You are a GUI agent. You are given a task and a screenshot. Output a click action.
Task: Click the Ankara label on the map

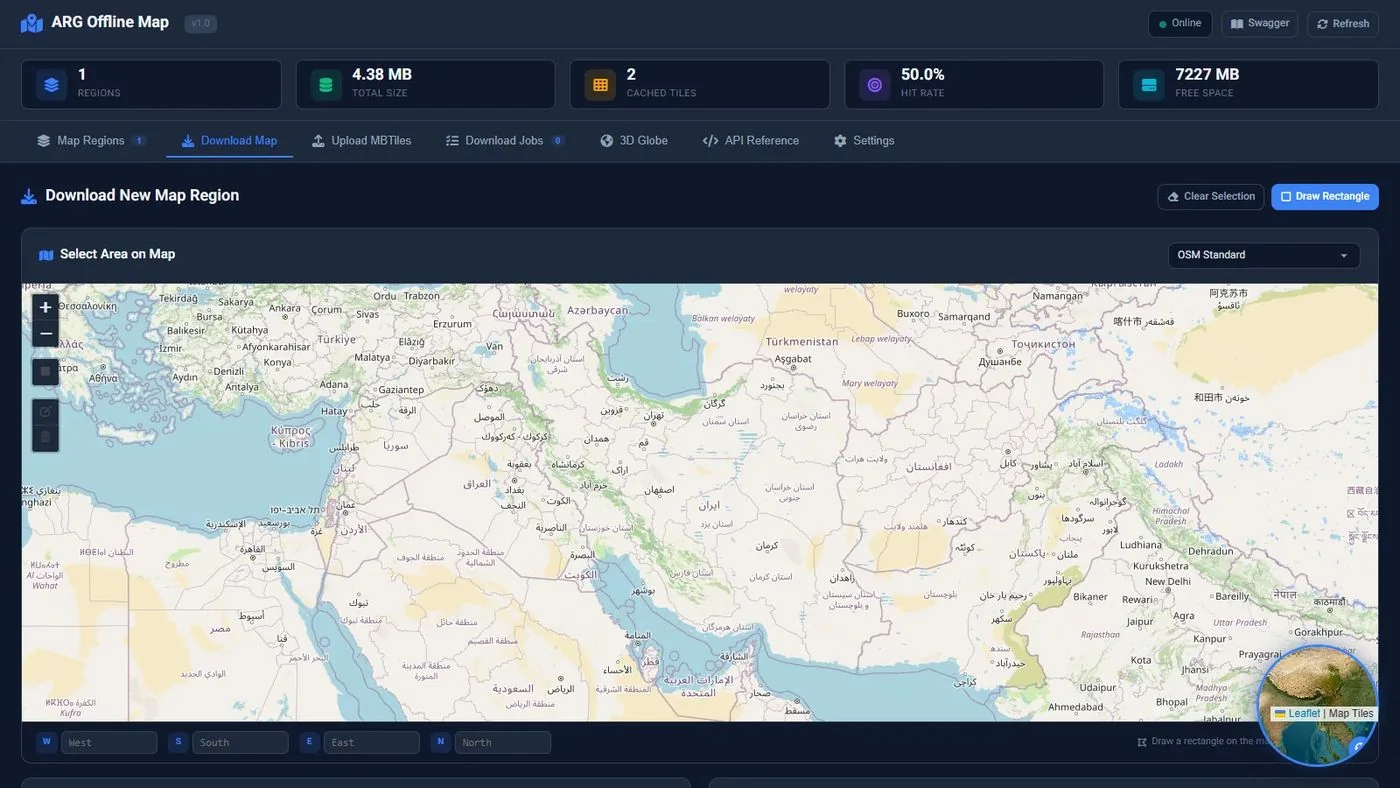(285, 308)
